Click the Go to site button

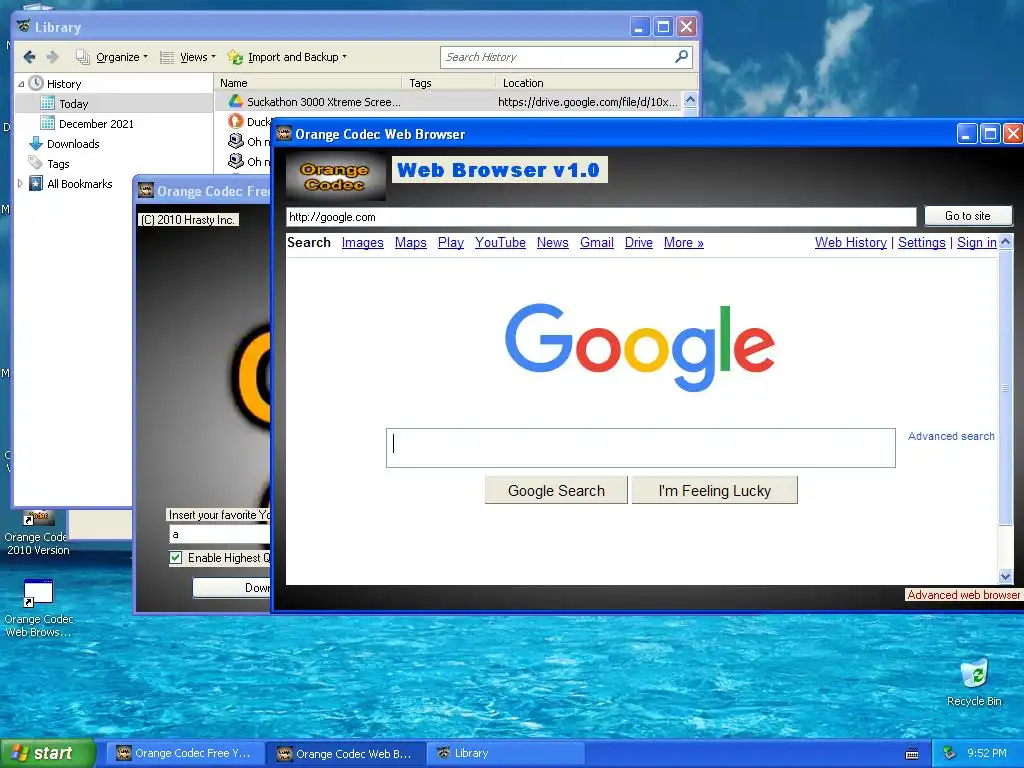[968, 216]
